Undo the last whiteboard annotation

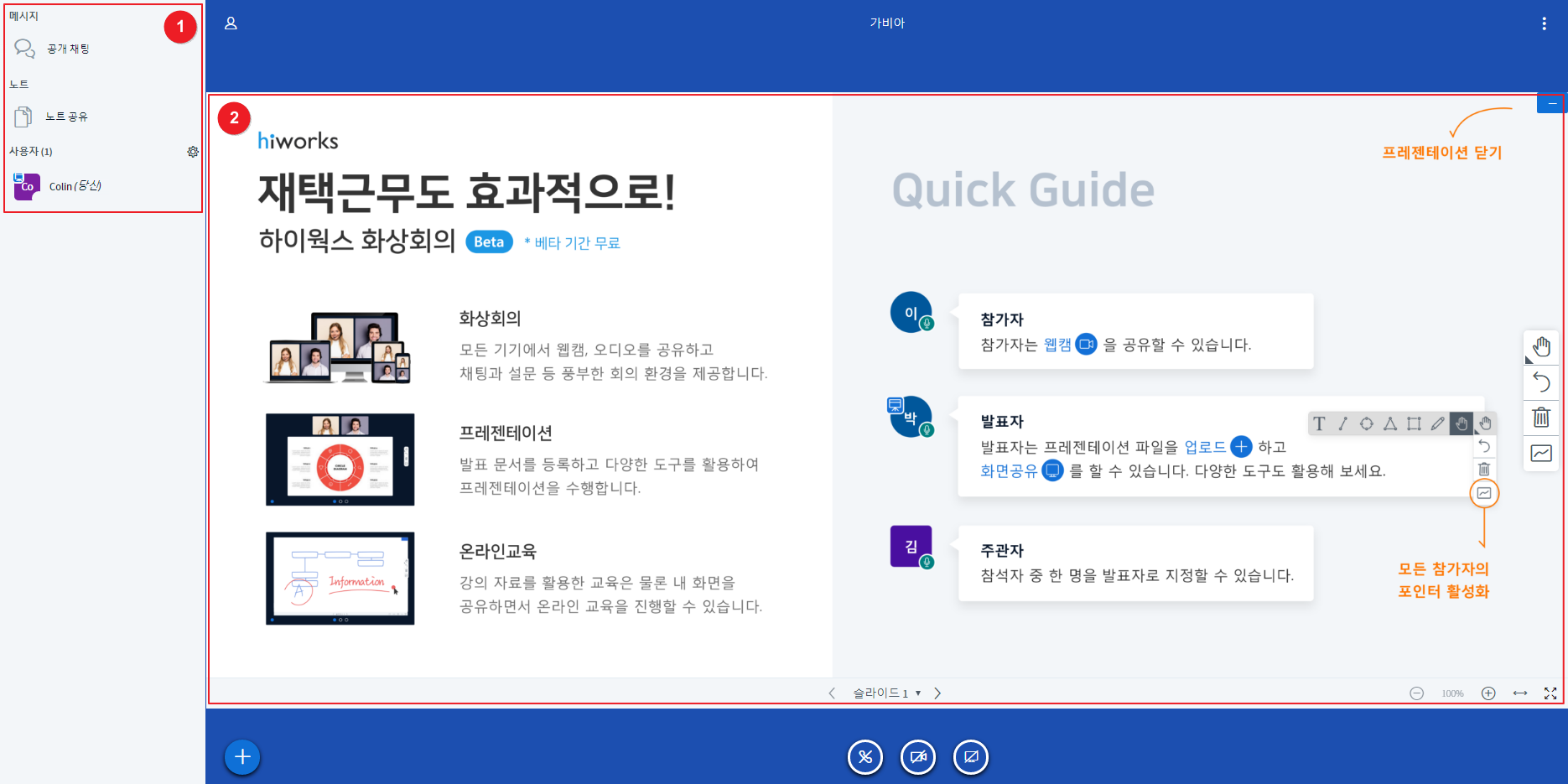click(1541, 382)
